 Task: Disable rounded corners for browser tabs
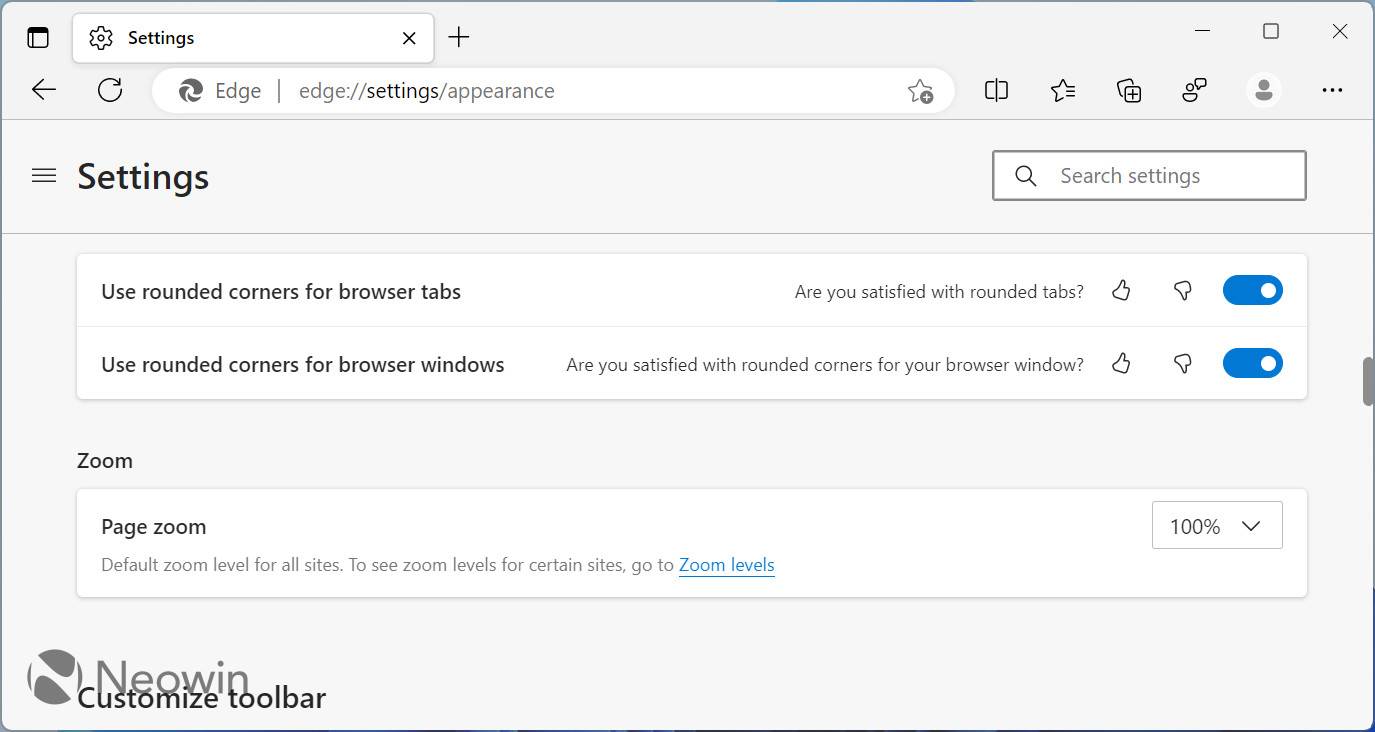pos(1252,290)
